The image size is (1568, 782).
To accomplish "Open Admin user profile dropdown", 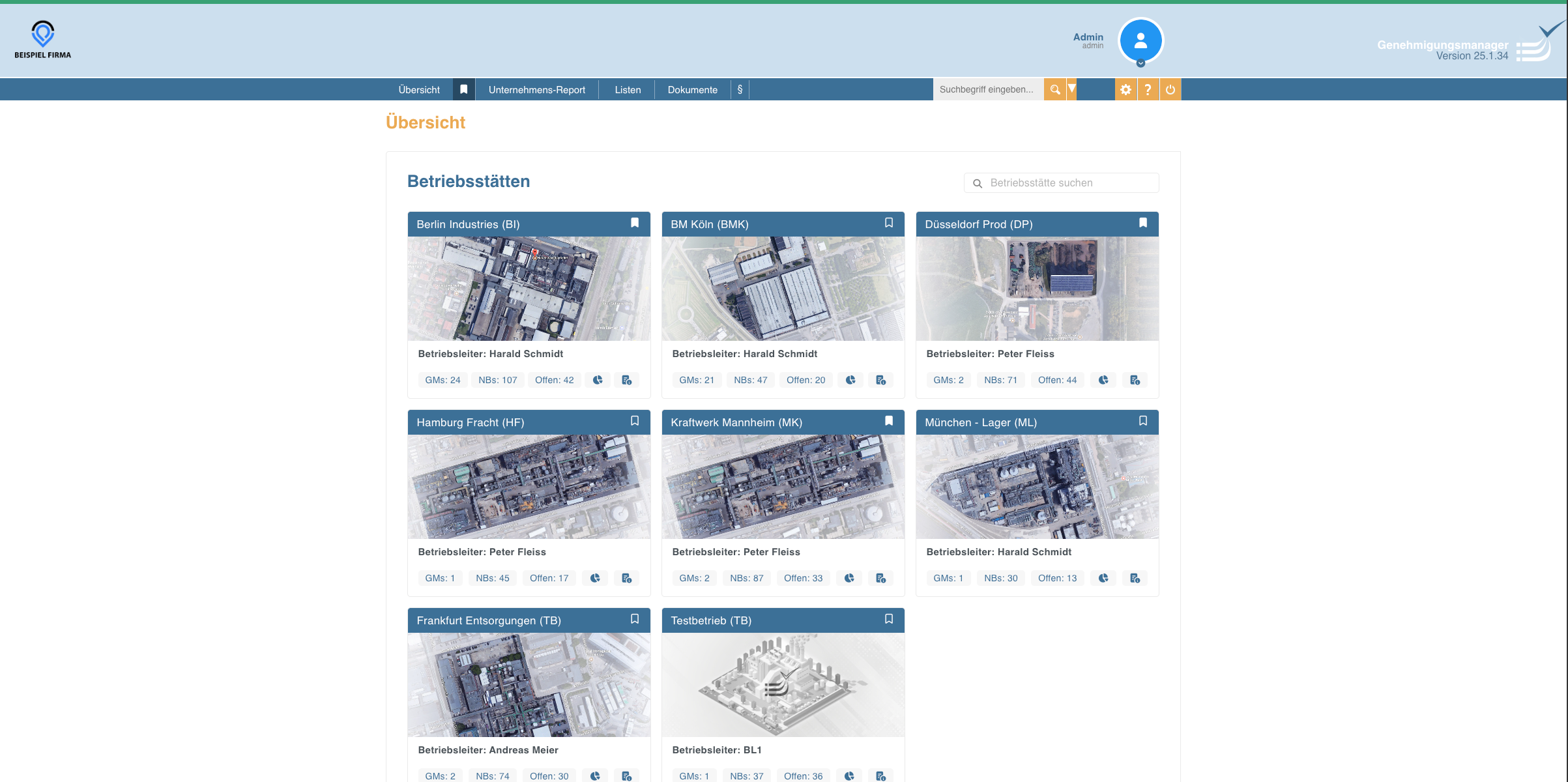I will (x=1140, y=42).
